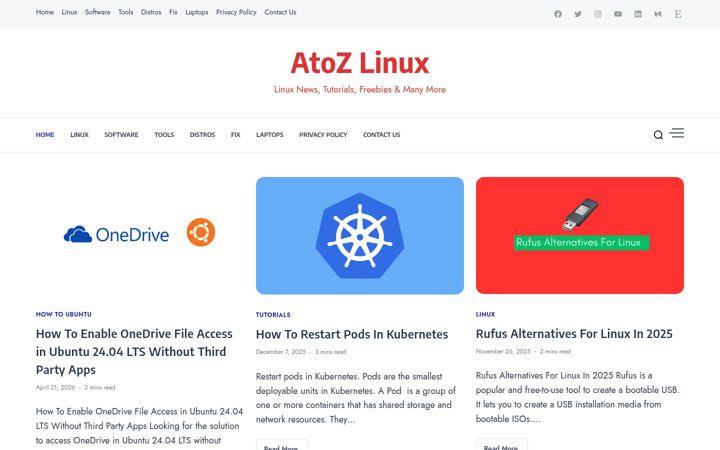Viewport: 720px width, 450px height.
Task: Select DISTROS in main navigation bar
Action: pos(202,135)
